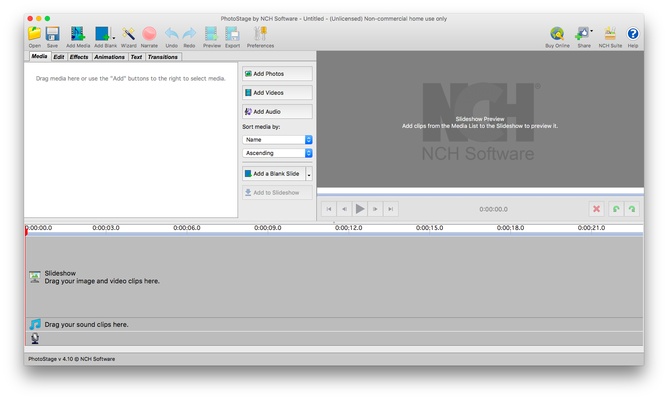Click the Add Photos button
The width and height of the screenshot is (668, 400).
pyautogui.click(x=277, y=74)
